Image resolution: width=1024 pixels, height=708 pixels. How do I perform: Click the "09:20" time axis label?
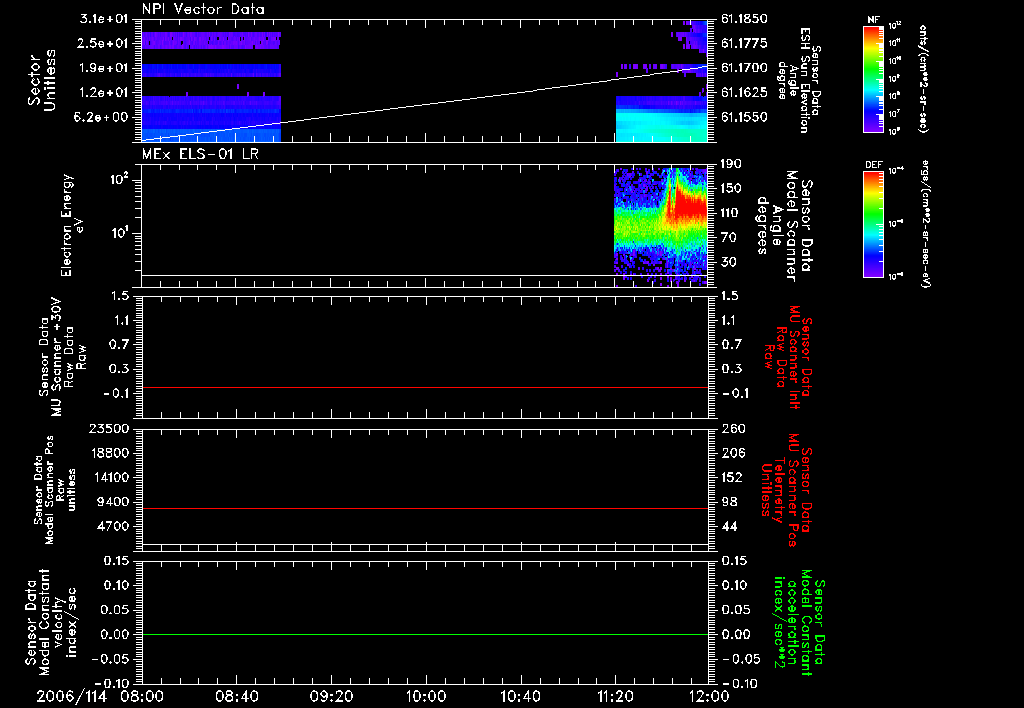(331, 696)
